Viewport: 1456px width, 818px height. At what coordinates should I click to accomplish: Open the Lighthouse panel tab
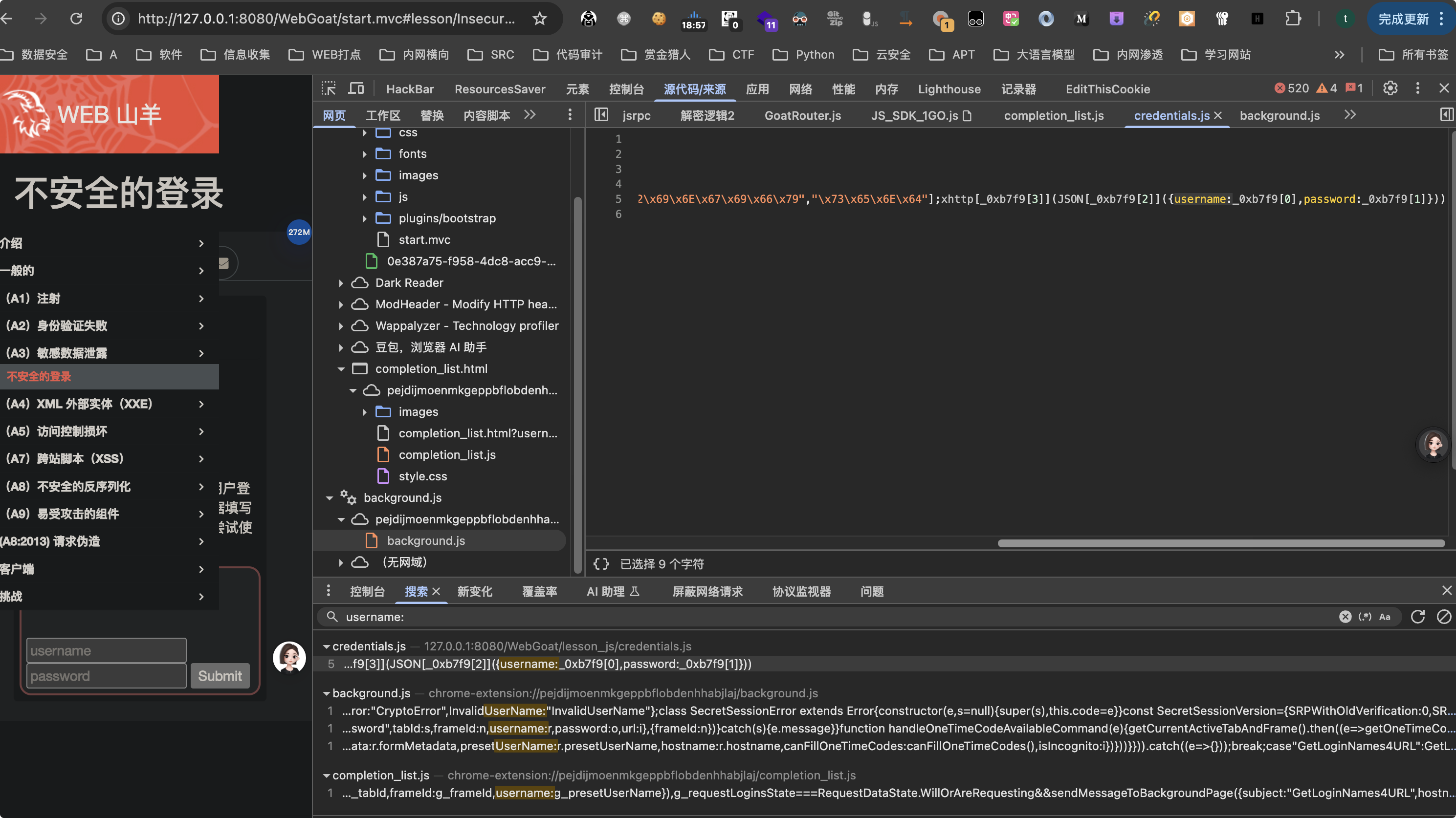(949, 89)
